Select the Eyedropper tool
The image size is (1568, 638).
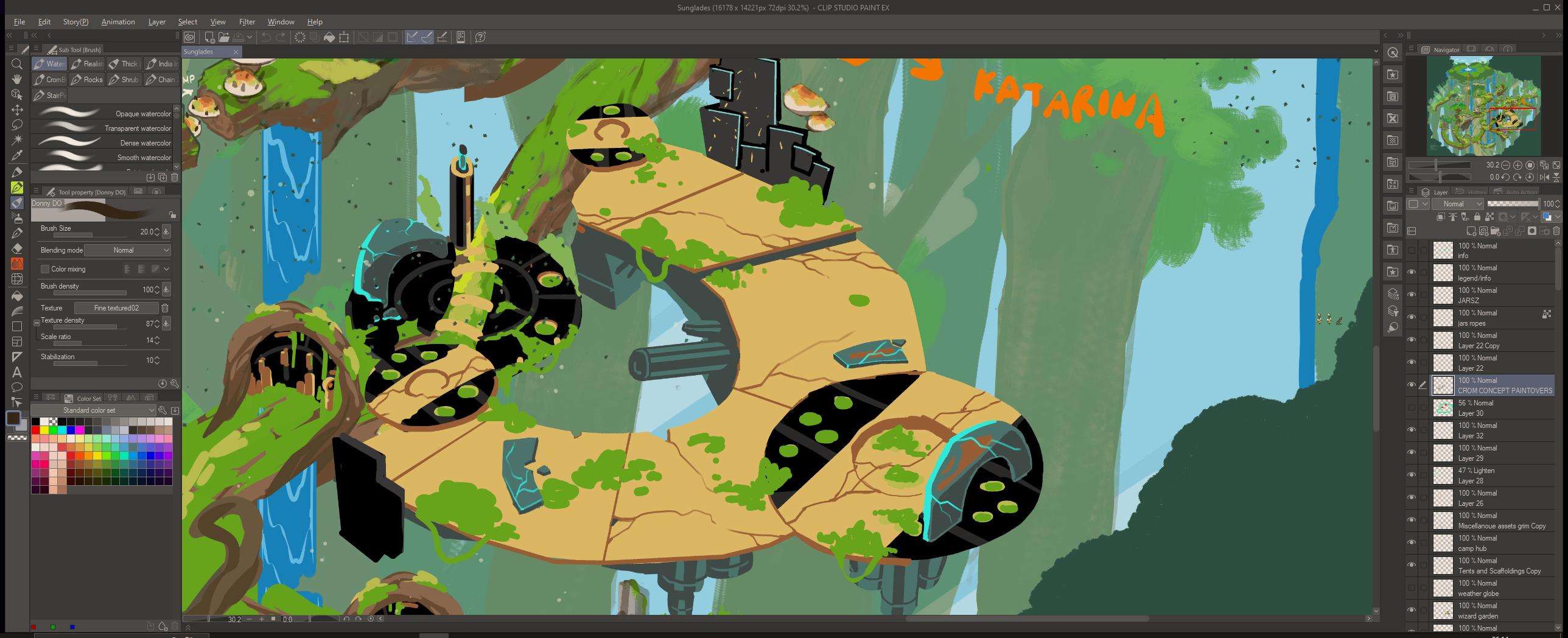(17, 155)
